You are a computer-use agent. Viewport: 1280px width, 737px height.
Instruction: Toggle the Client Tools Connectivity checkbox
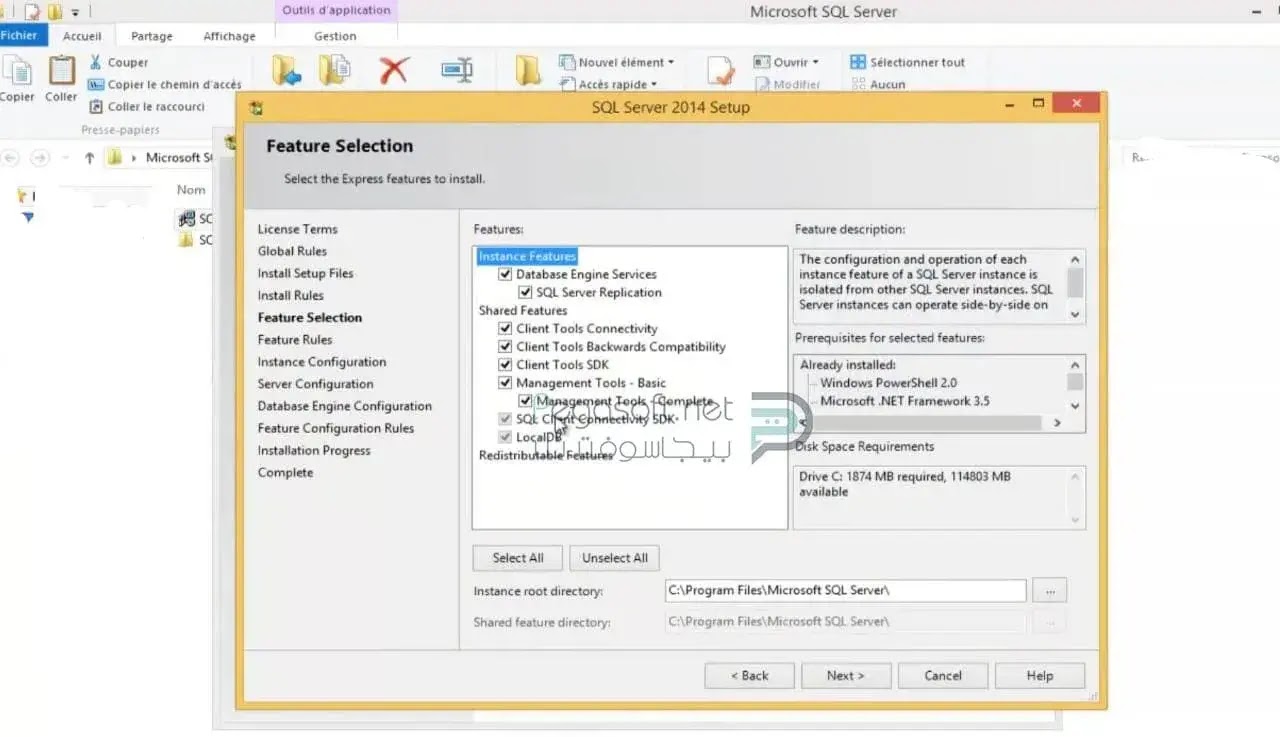tap(505, 328)
